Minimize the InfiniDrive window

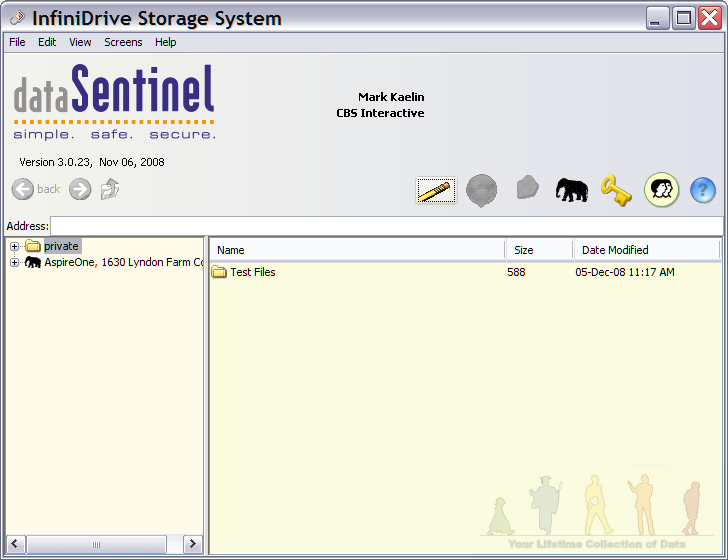pyautogui.click(x=657, y=19)
